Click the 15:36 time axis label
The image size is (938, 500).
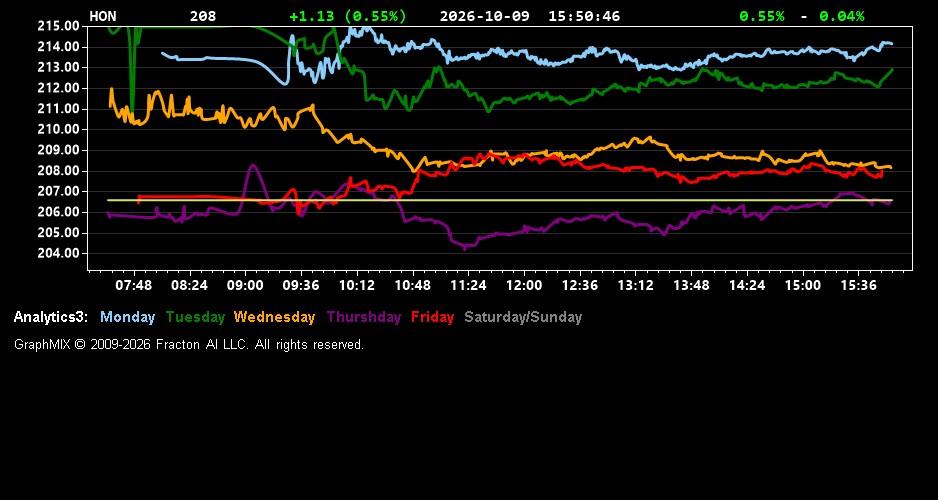858,285
